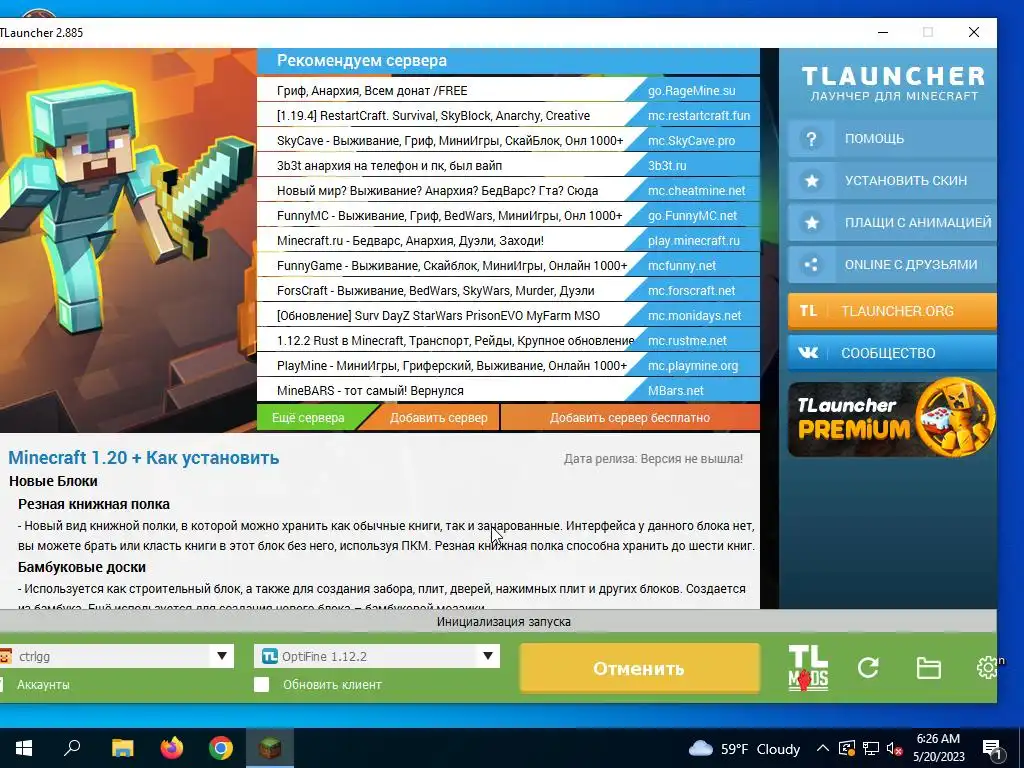Viewport: 1024px width, 768px height.
Task: Launch Firefox from taskbar
Action: (x=172, y=748)
